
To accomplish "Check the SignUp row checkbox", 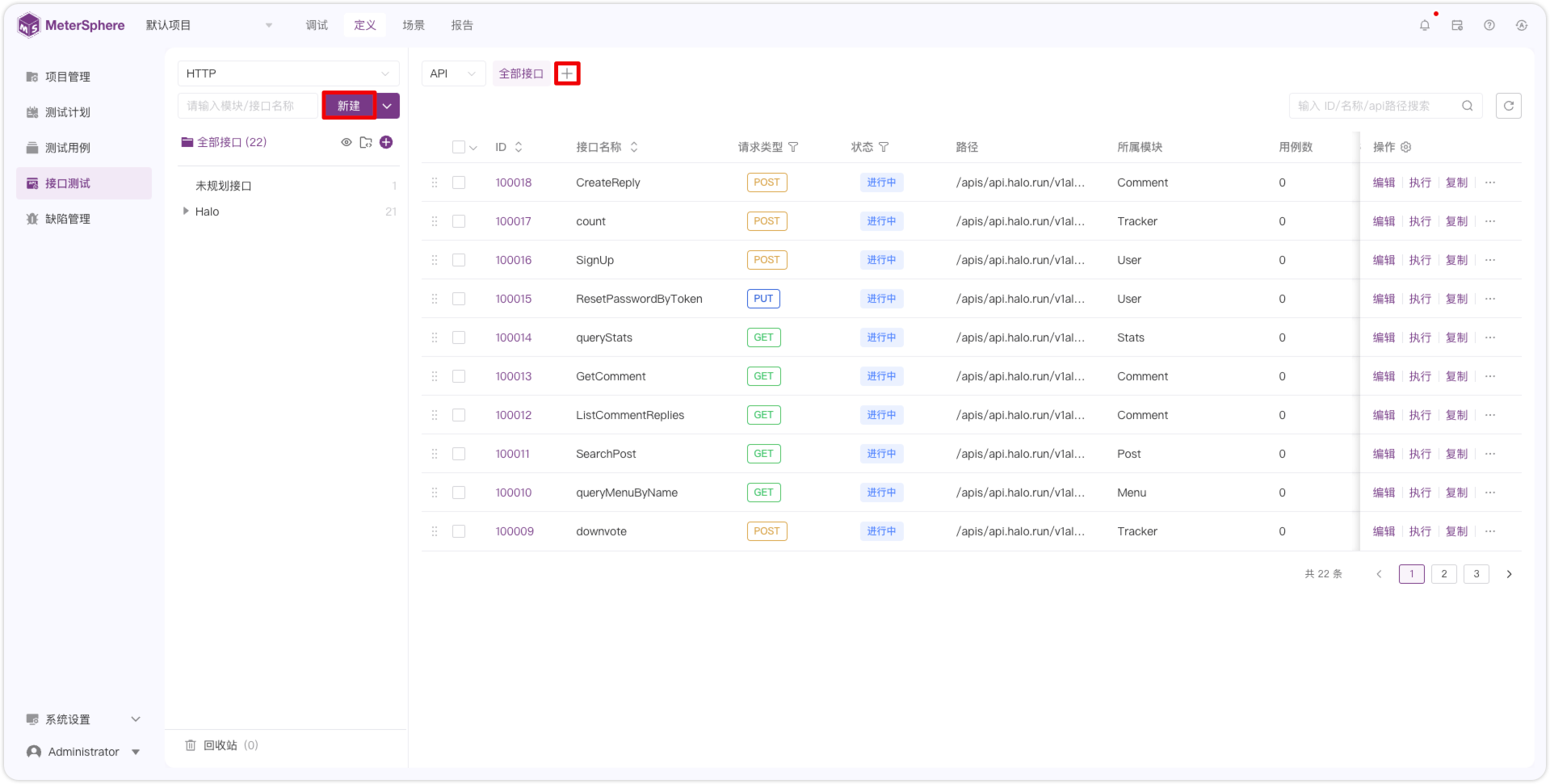I will (459, 260).
